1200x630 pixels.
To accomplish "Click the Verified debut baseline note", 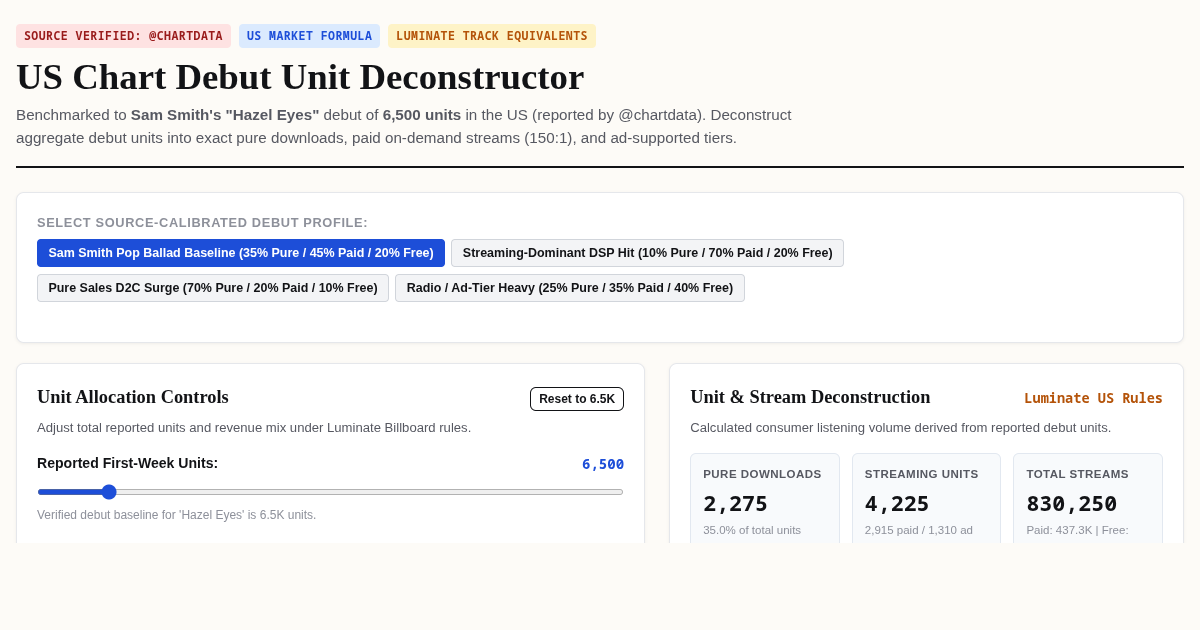I will point(176,515).
